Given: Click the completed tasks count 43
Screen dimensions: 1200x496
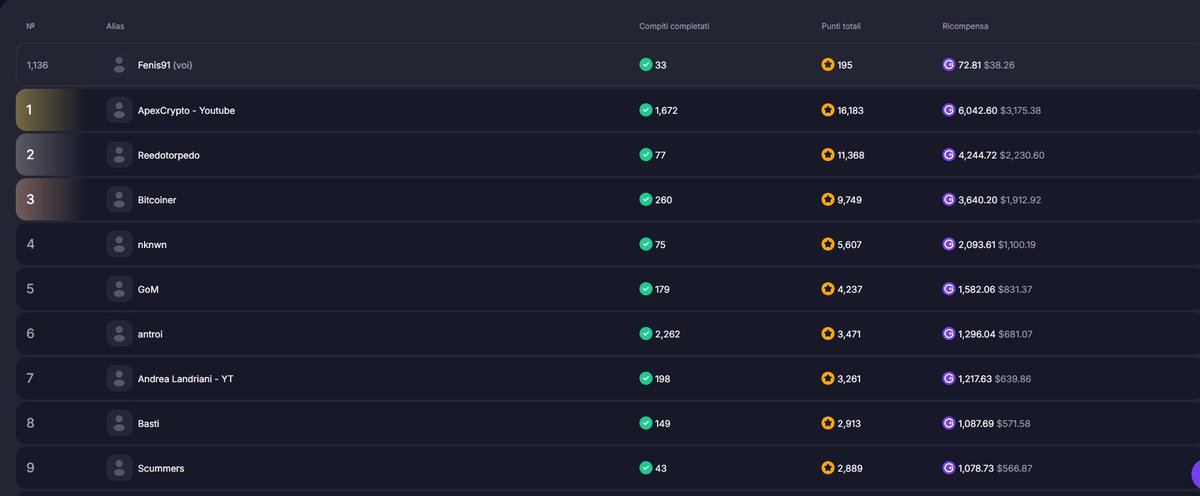Looking at the screenshot, I should pos(660,468).
